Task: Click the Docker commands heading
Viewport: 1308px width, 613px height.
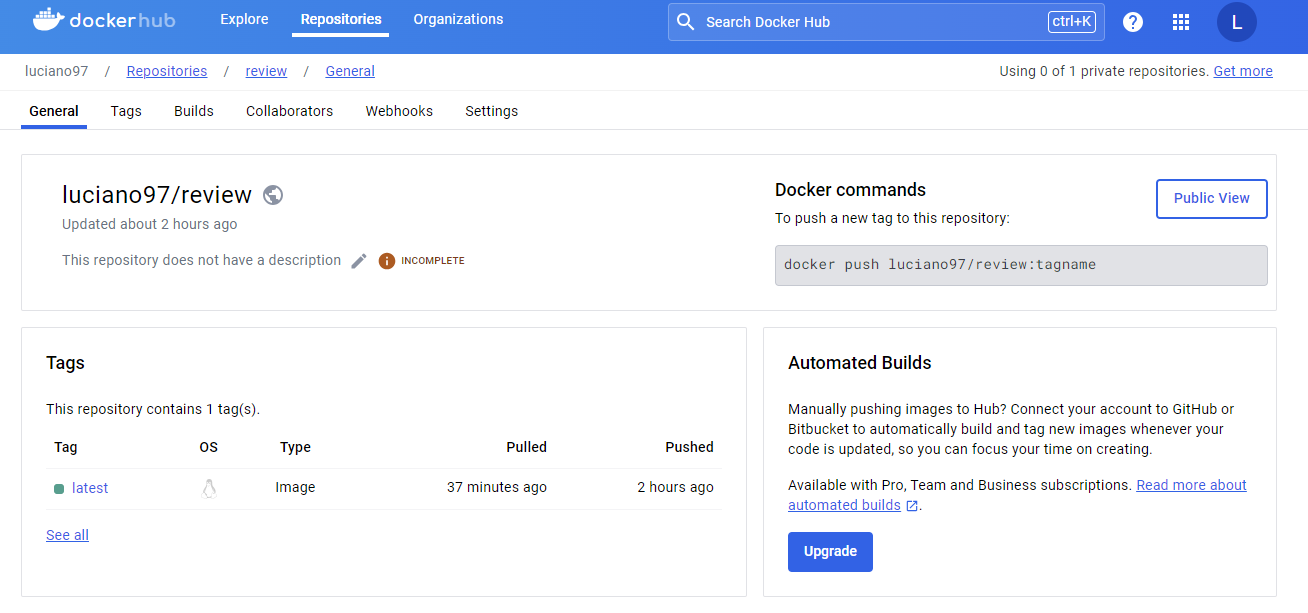Action: (851, 190)
